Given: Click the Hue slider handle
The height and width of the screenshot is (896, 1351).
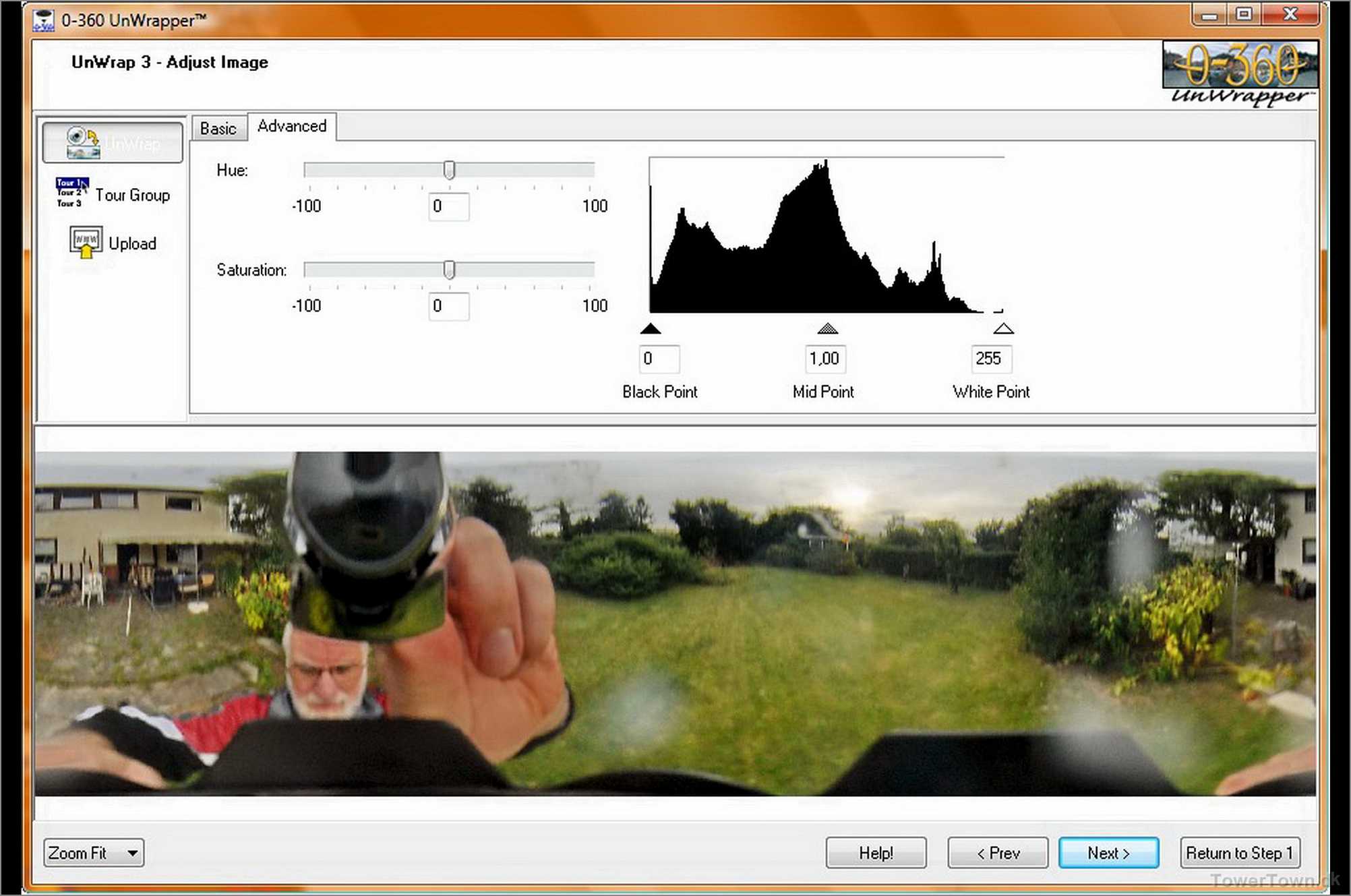Looking at the screenshot, I should 449,170.
